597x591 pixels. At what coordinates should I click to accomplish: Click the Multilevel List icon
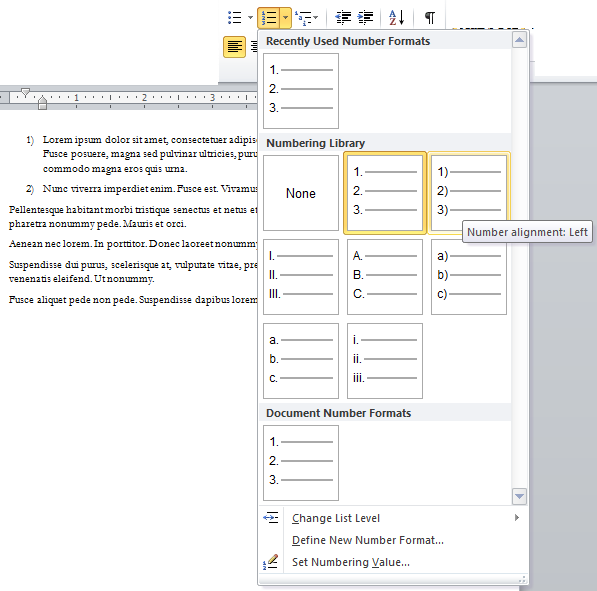pos(303,18)
